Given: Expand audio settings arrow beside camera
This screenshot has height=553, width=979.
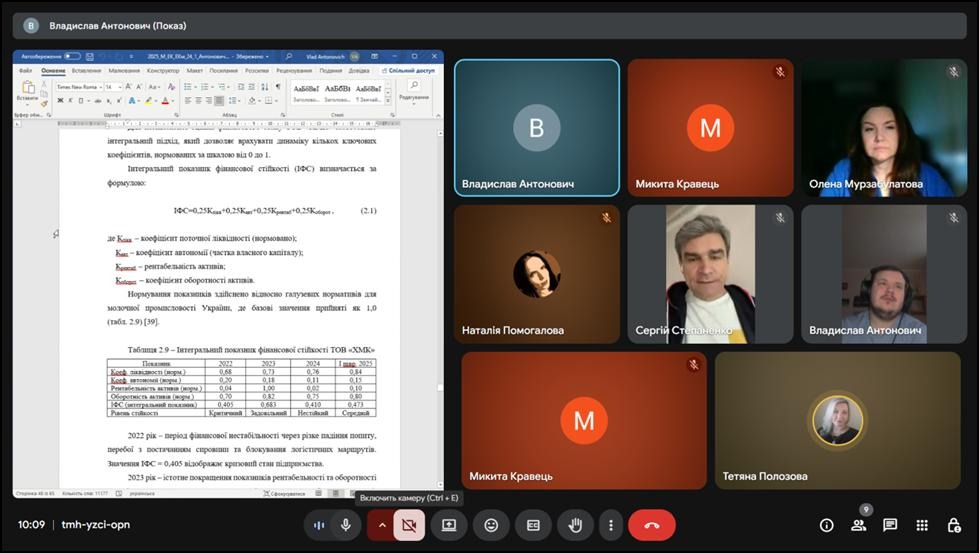Looking at the screenshot, I should [381, 525].
